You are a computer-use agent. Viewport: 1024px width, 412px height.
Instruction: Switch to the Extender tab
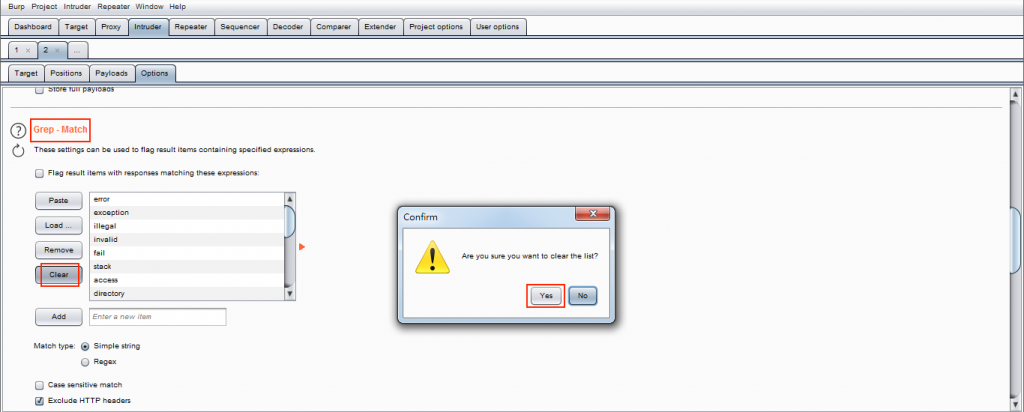coord(380,27)
